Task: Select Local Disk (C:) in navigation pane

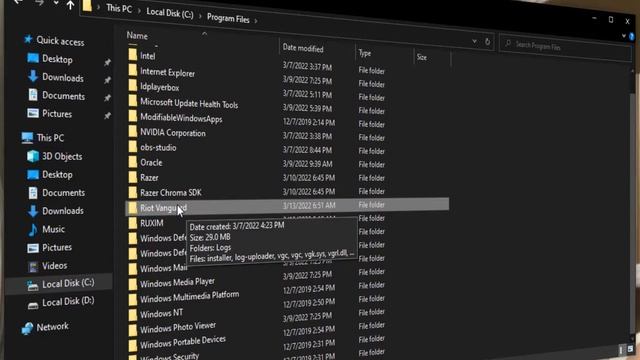Action: tap(68, 284)
